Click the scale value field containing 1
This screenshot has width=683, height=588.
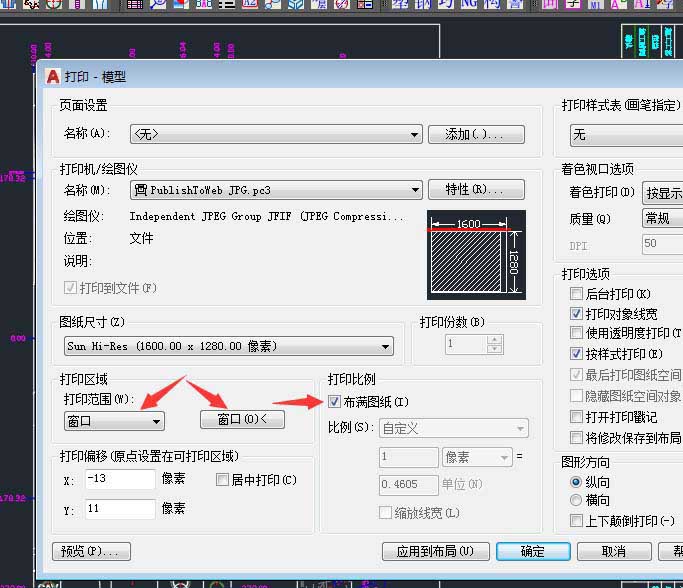click(x=409, y=457)
